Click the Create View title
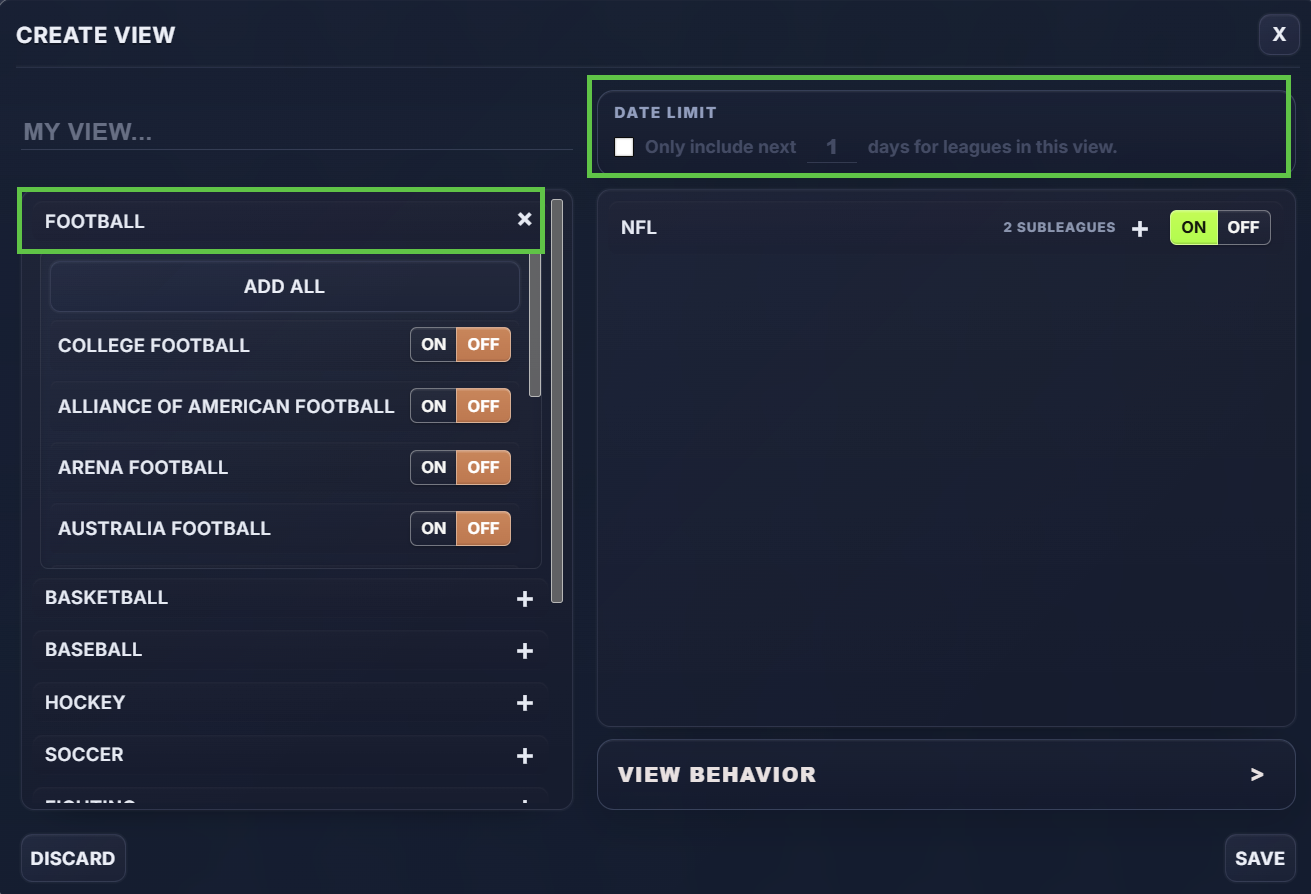The width and height of the screenshot is (1311, 894). [96, 35]
